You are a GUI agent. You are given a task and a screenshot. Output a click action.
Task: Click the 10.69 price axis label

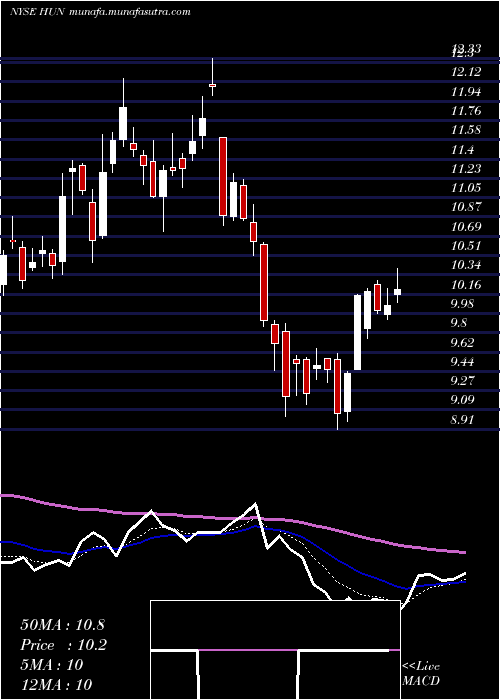click(466, 226)
